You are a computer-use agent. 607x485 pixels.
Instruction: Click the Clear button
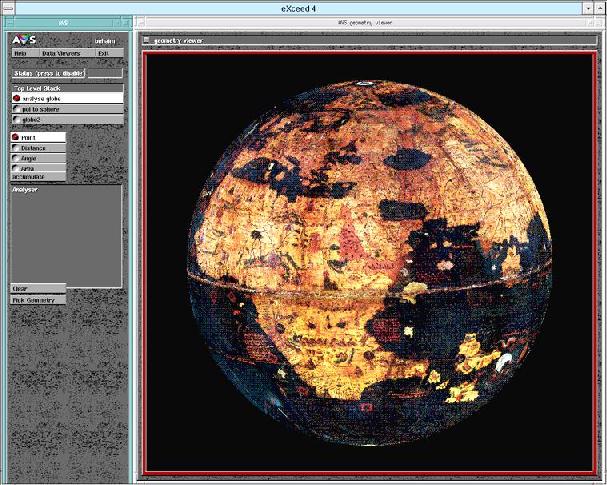(x=38, y=288)
